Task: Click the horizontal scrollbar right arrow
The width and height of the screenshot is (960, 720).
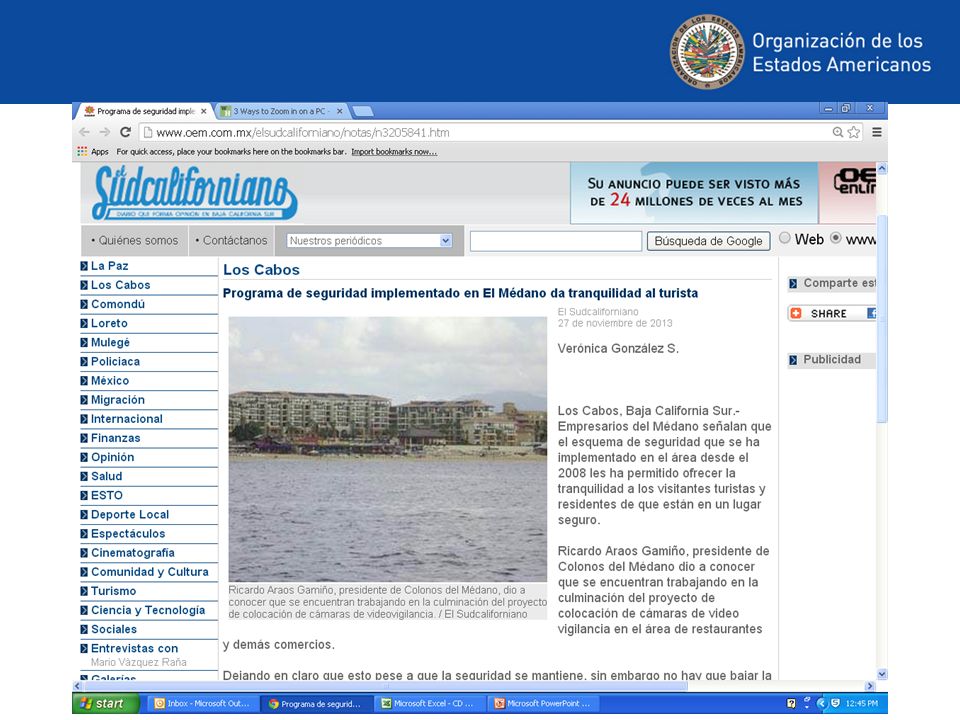Action: (x=870, y=686)
